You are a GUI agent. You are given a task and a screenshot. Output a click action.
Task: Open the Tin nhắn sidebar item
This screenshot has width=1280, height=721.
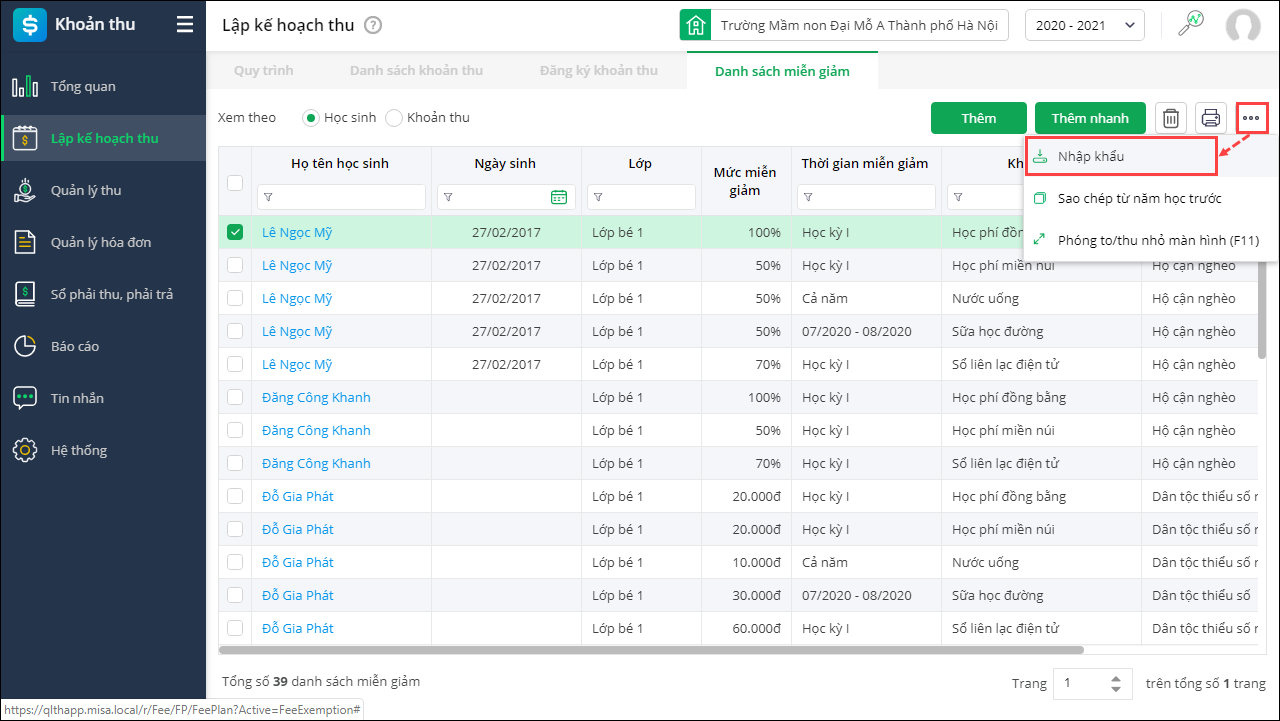pyautogui.click(x=77, y=398)
